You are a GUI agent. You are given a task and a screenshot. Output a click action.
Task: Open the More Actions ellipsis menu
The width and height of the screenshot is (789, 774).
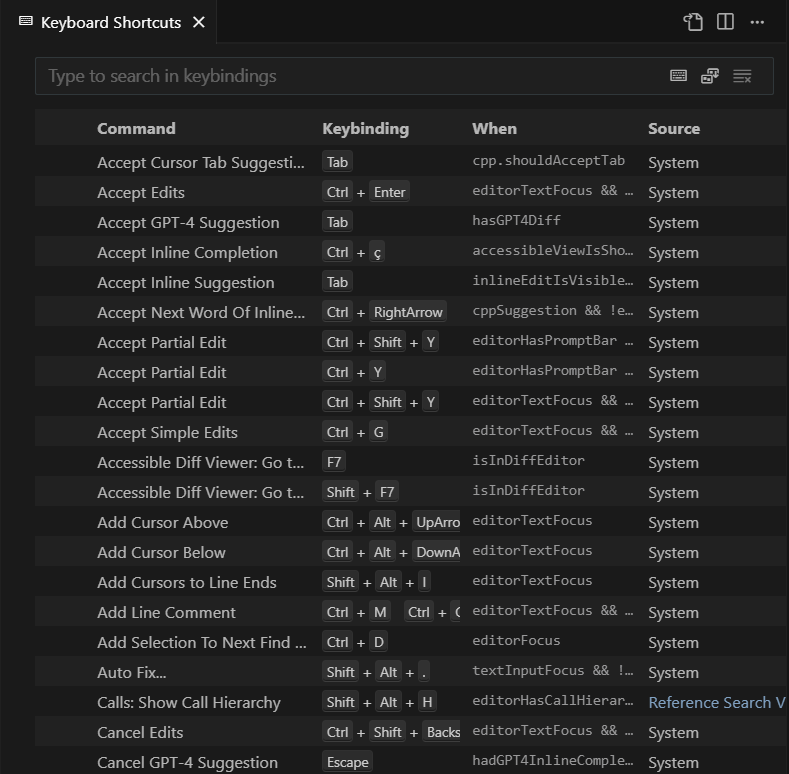pyautogui.click(x=757, y=22)
